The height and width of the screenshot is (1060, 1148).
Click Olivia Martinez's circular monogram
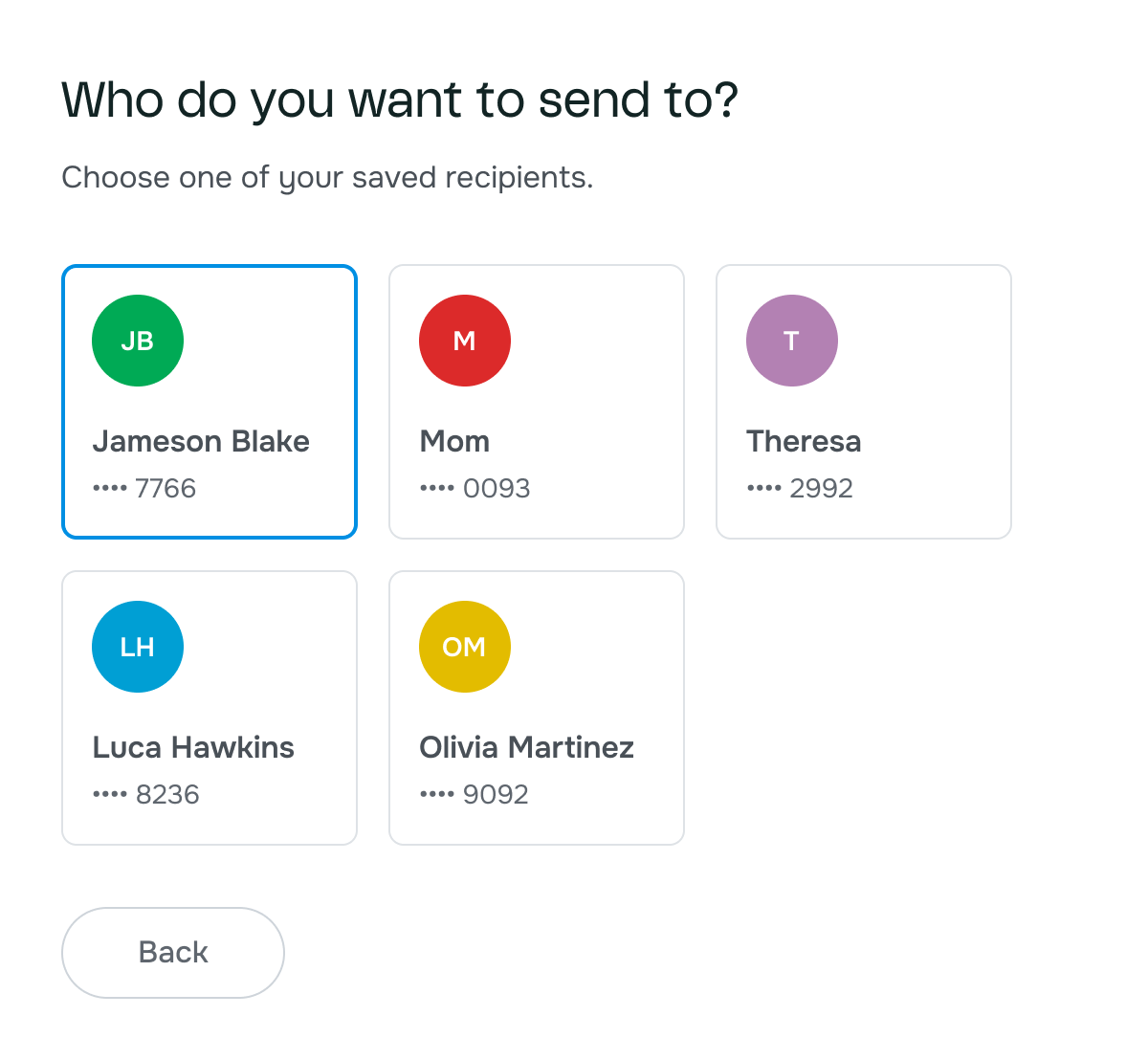(464, 646)
